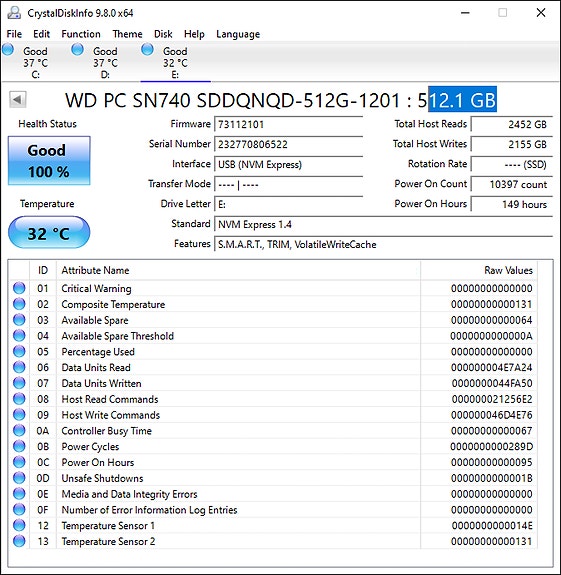Open the Disk menu
This screenshot has width=561, height=575.
coord(163,34)
